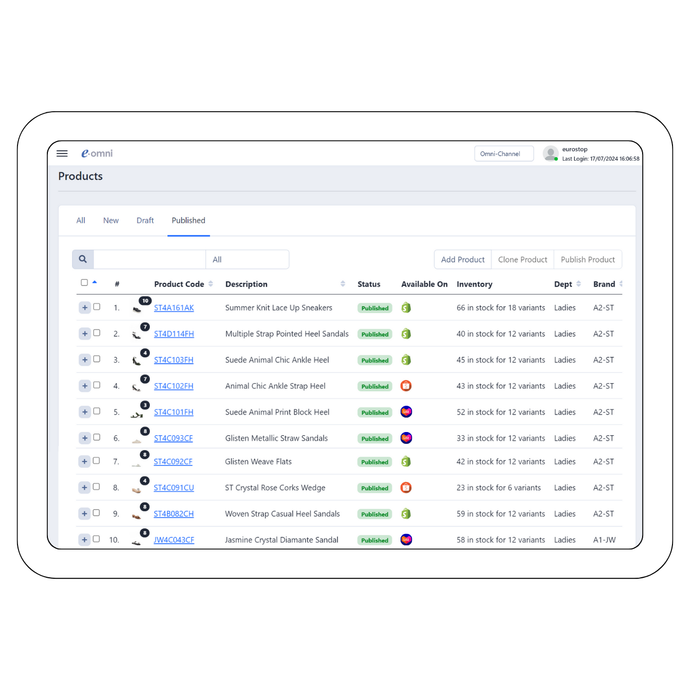Open the hamburger navigation menu

(x=62, y=154)
